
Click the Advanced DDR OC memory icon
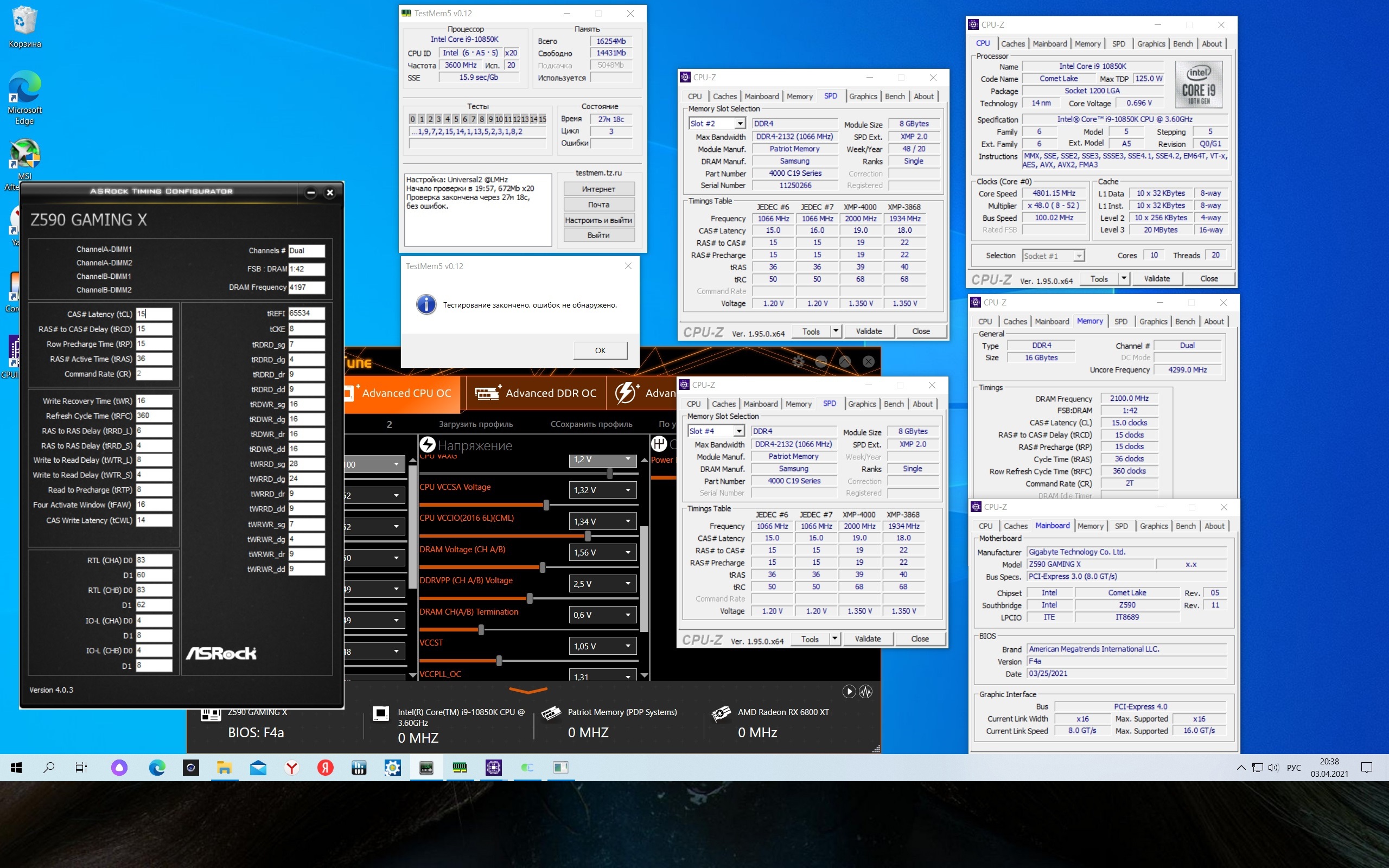coord(487,393)
